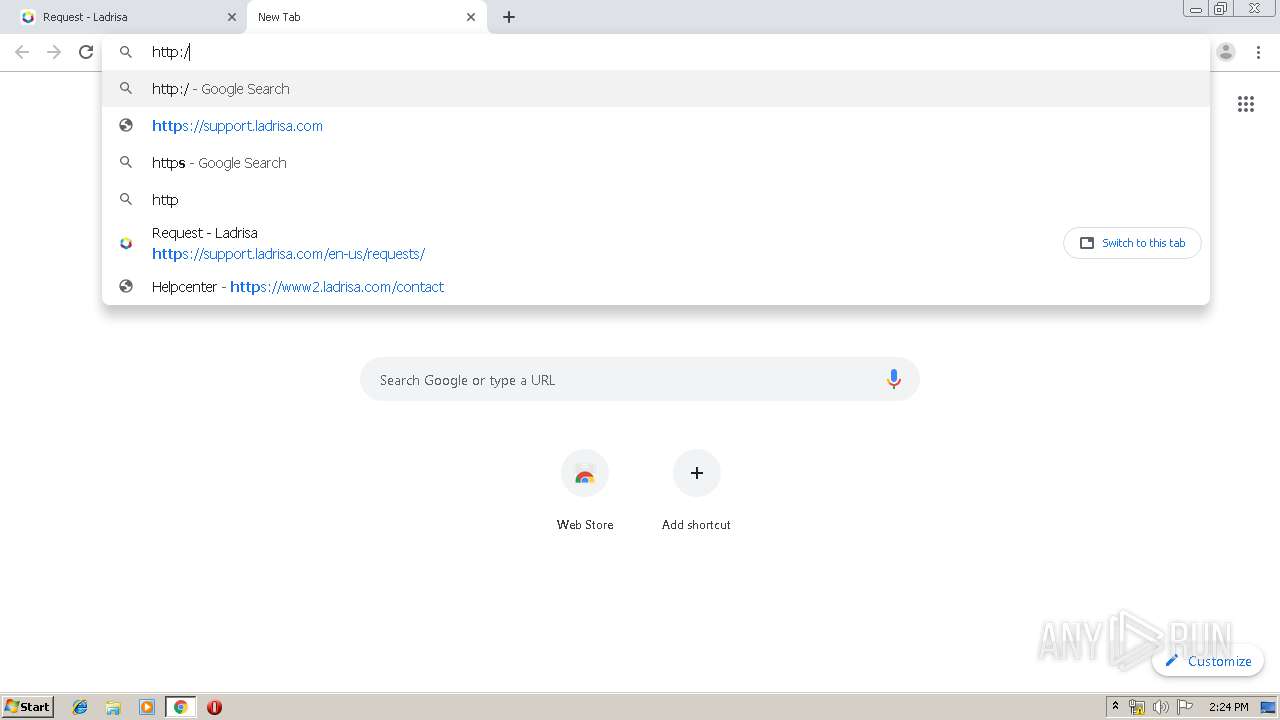This screenshot has width=1280, height=720.
Task: Open Helpcenter www2.ladrisa.com/contact suggestion
Action: point(656,287)
